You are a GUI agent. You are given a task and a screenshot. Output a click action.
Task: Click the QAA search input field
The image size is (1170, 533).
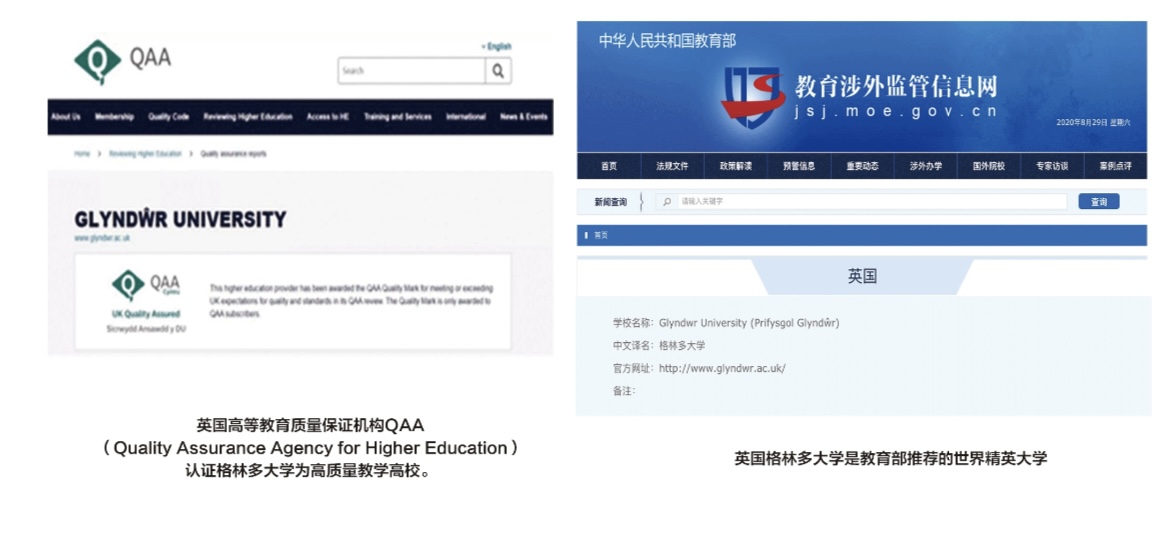(x=411, y=71)
